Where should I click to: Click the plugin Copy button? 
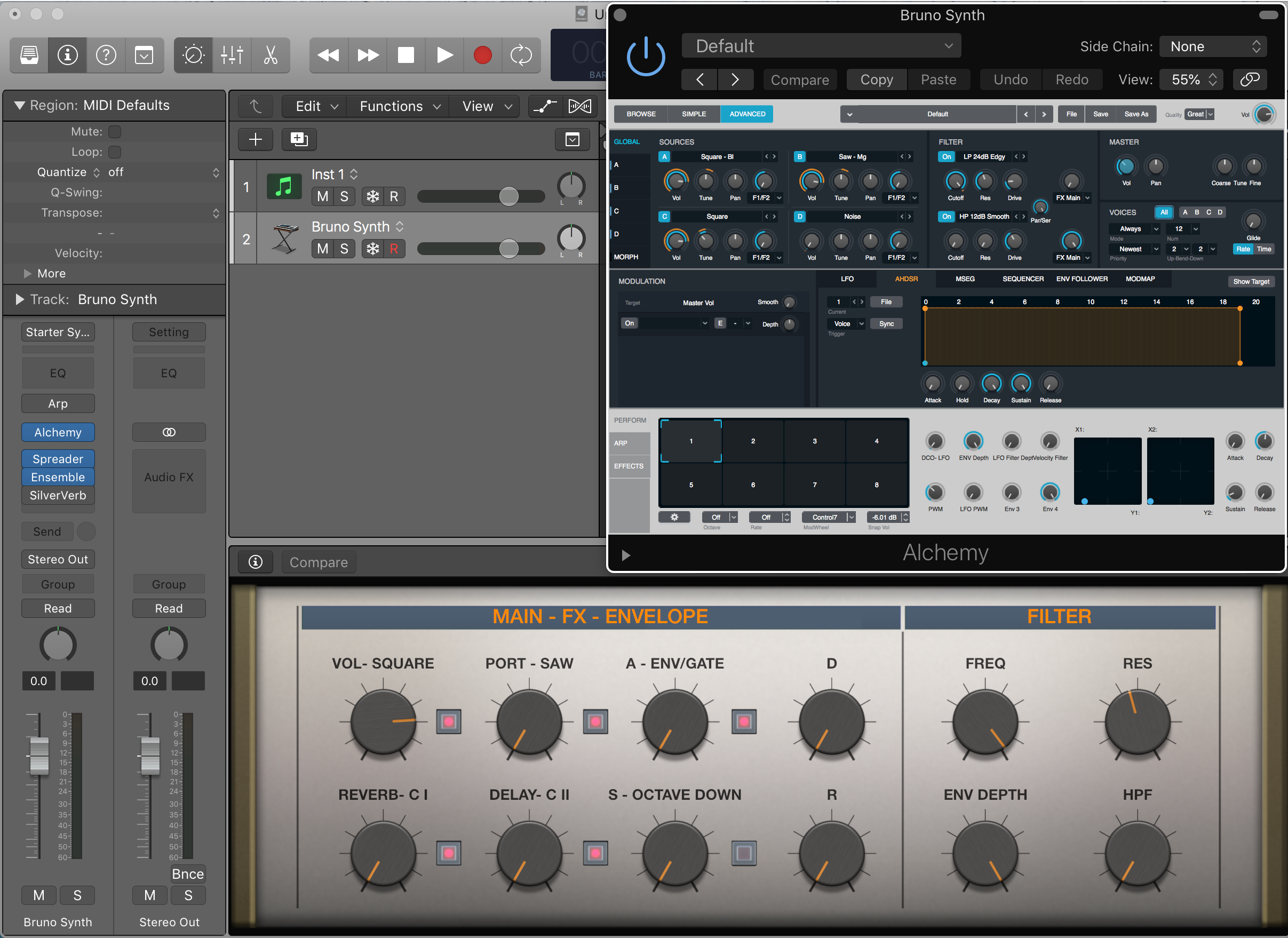click(x=876, y=80)
